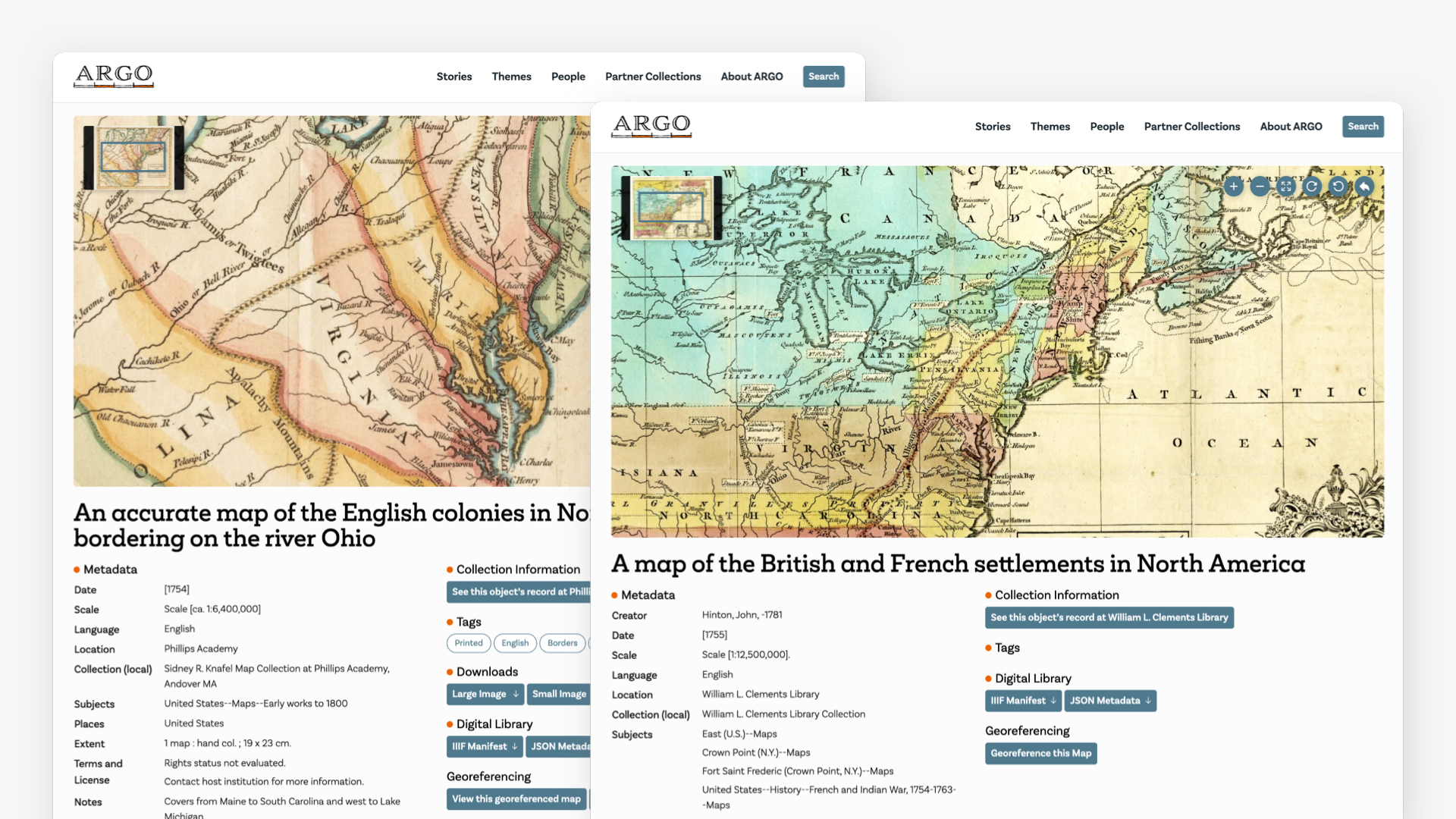Download IIIF Manifest in the back window
Screen dimensions: 1456x819
coord(485,746)
